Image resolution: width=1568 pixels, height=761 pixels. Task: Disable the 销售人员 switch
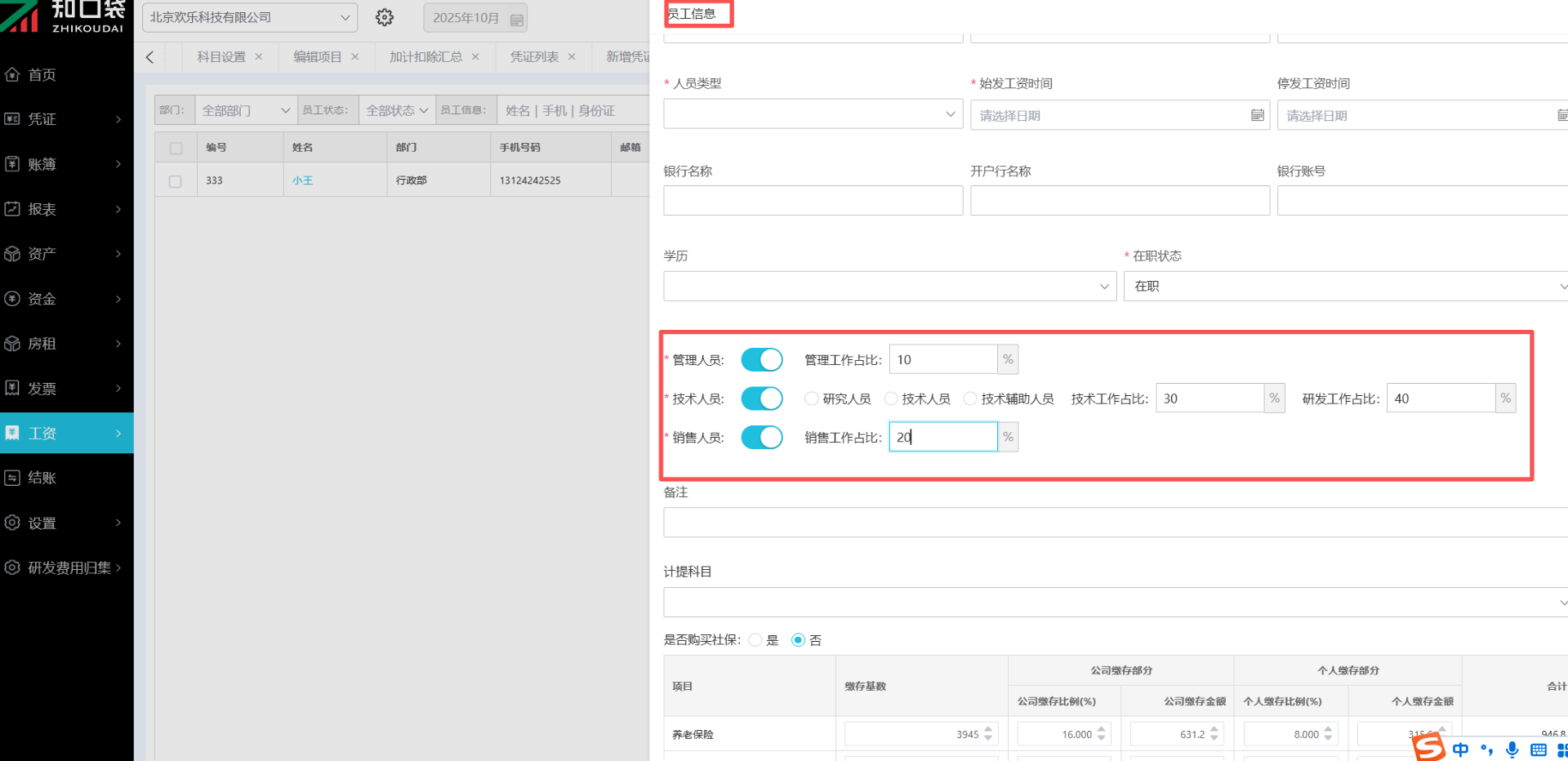pos(761,438)
